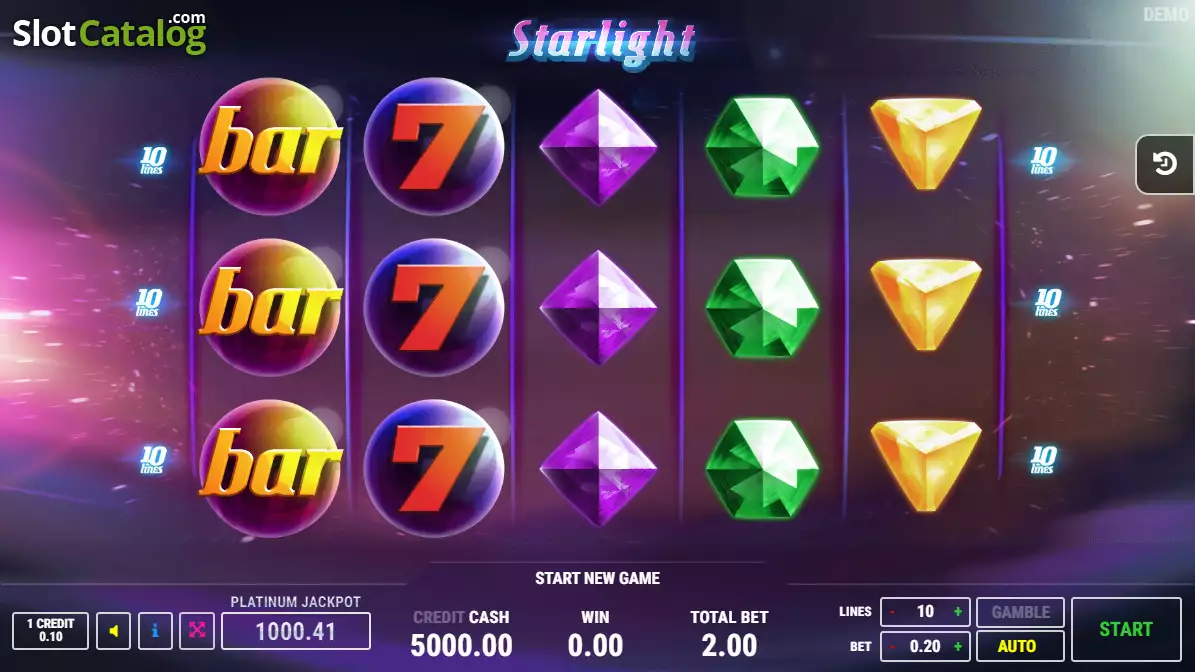Image resolution: width=1195 pixels, height=672 pixels.
Task: Click the Platinum Jackpot value box
Action: 296,631
